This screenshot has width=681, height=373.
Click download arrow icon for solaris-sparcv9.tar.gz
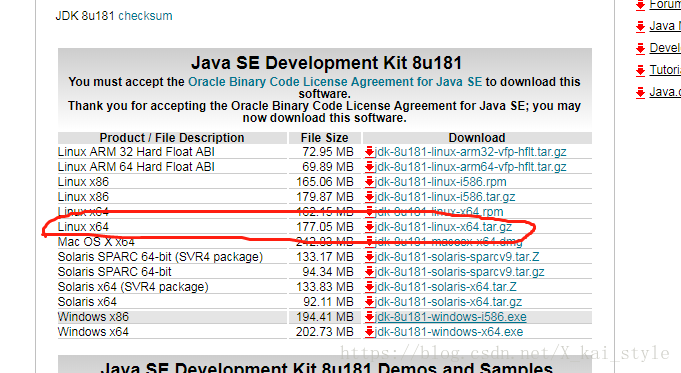click(370, 272)
